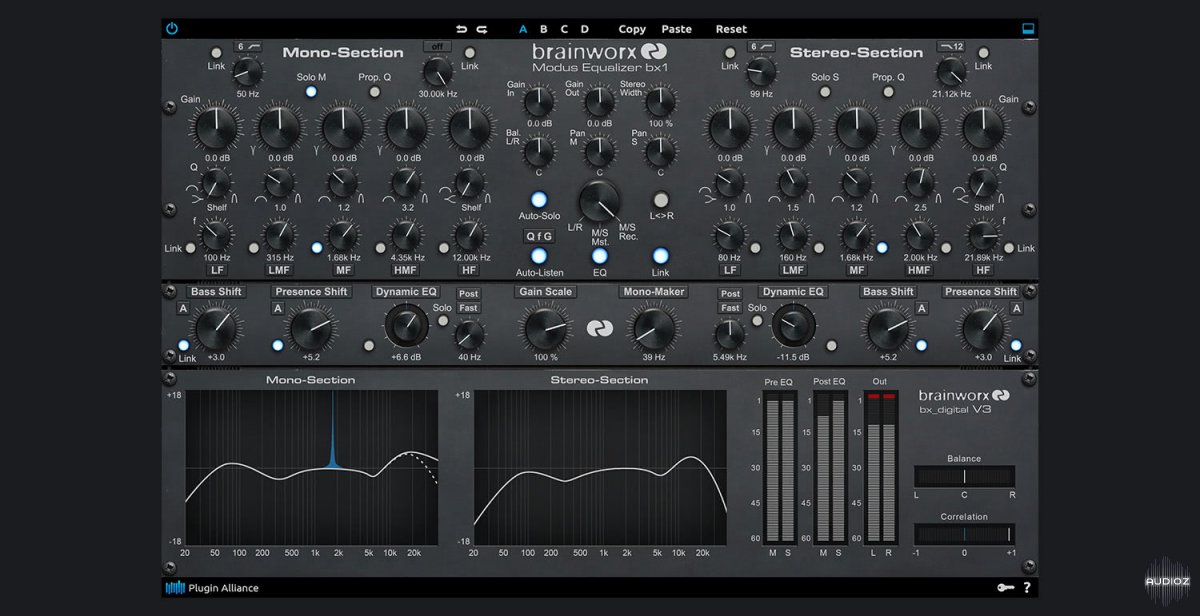The height and width of the screenshot is (616, 1200).
Task: Click the Stereo-Section HF 21.89k Hz frequency knob
Action: click(x=983, y=236)
